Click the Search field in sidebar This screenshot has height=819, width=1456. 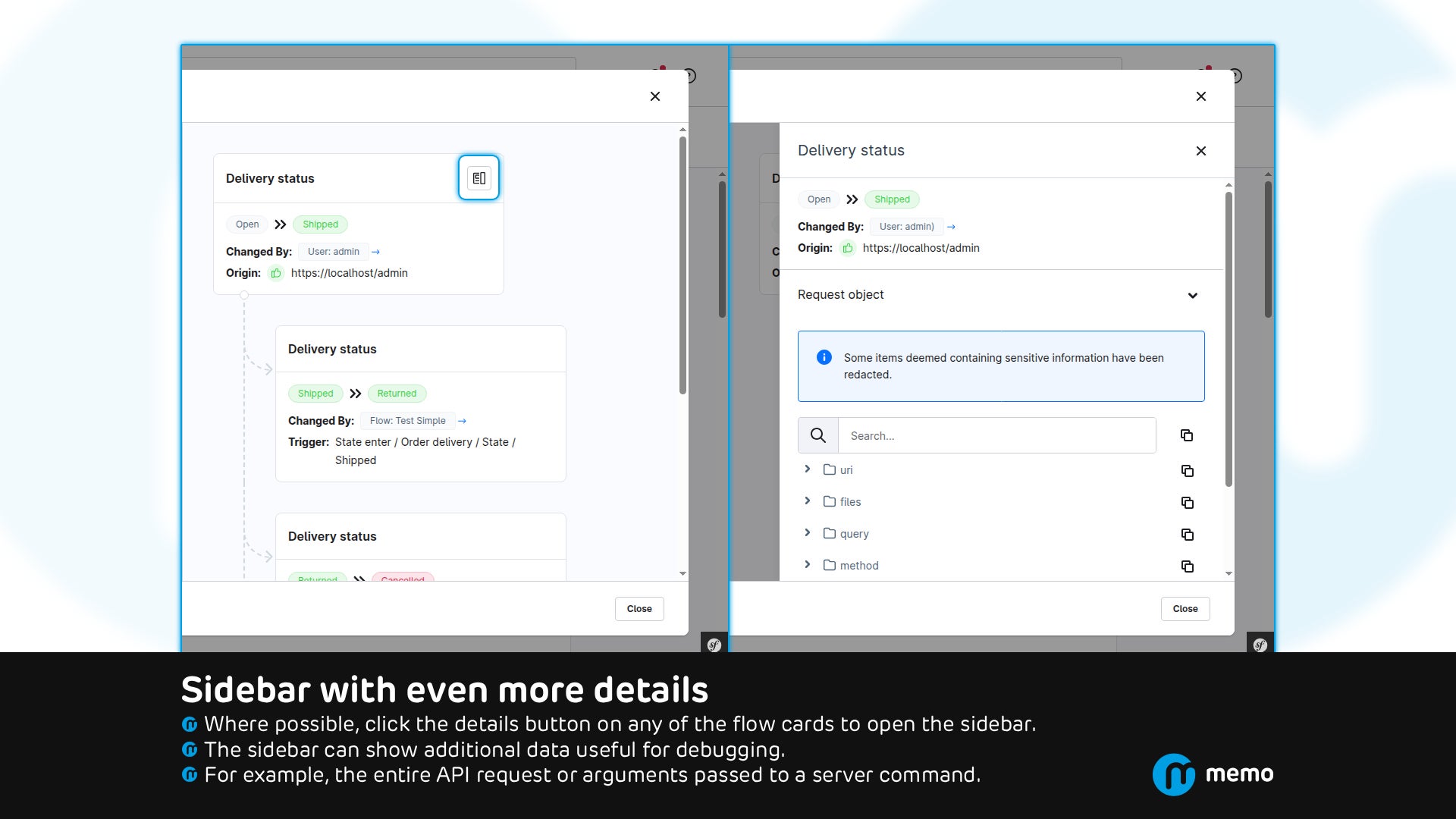pos(996,435)
